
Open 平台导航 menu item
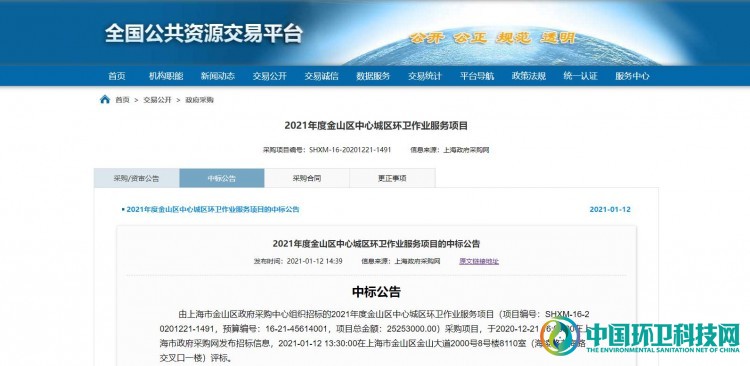(x=477, y=76)
